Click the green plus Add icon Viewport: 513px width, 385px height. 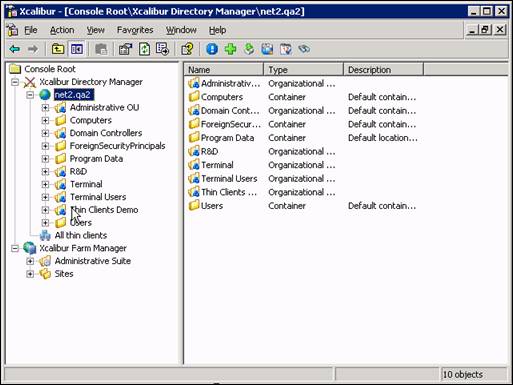coord(230,49)
